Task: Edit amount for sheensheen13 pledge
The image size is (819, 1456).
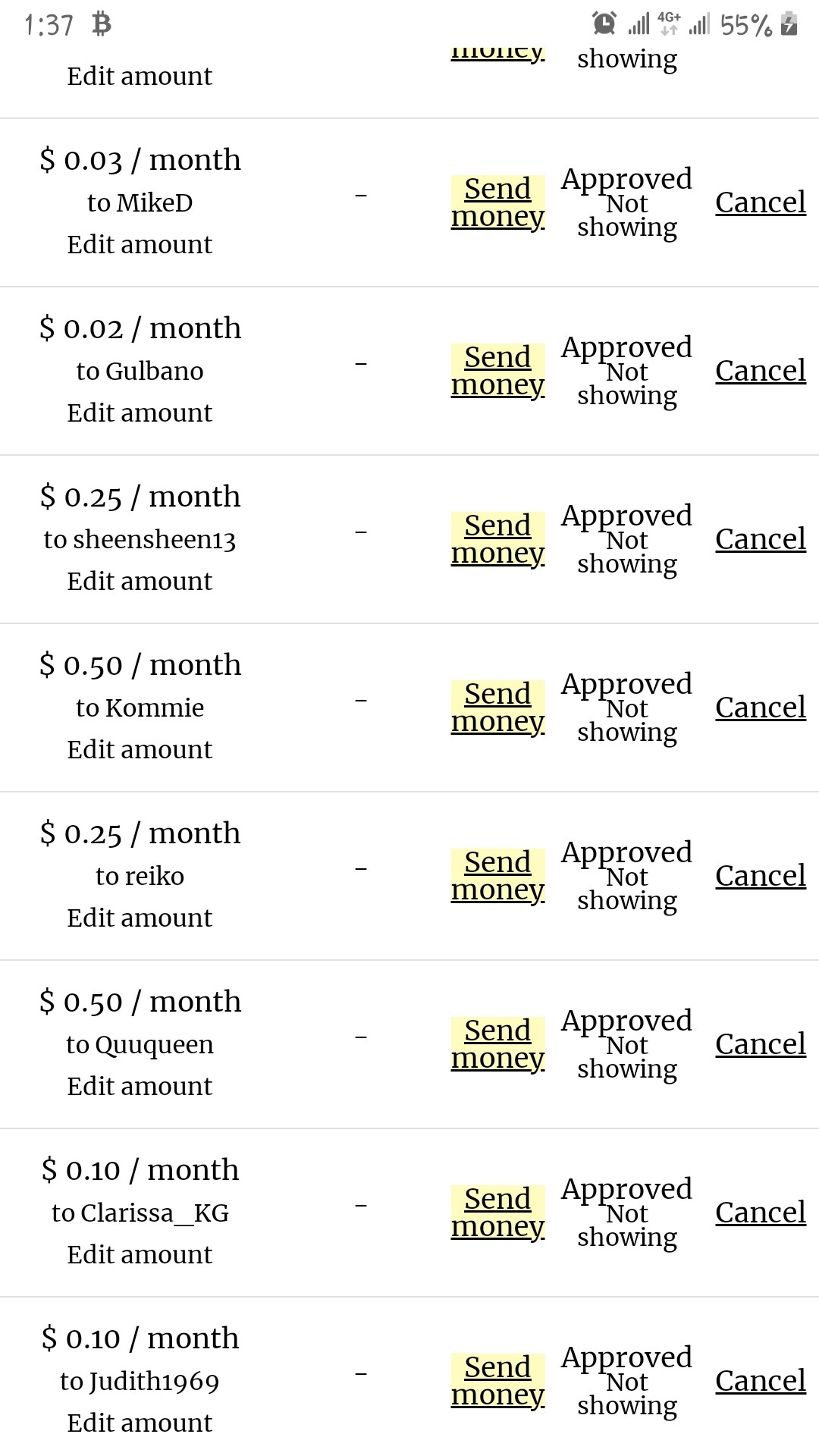Action: click(x=140, y=581)
